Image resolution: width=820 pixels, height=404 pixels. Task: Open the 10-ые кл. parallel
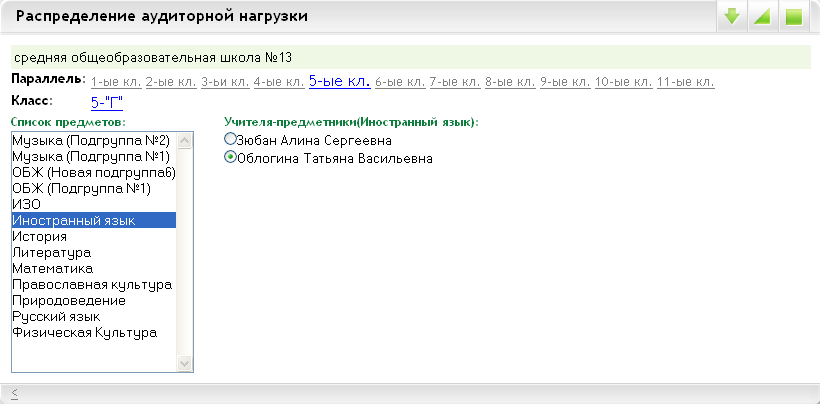coord(624,83)
